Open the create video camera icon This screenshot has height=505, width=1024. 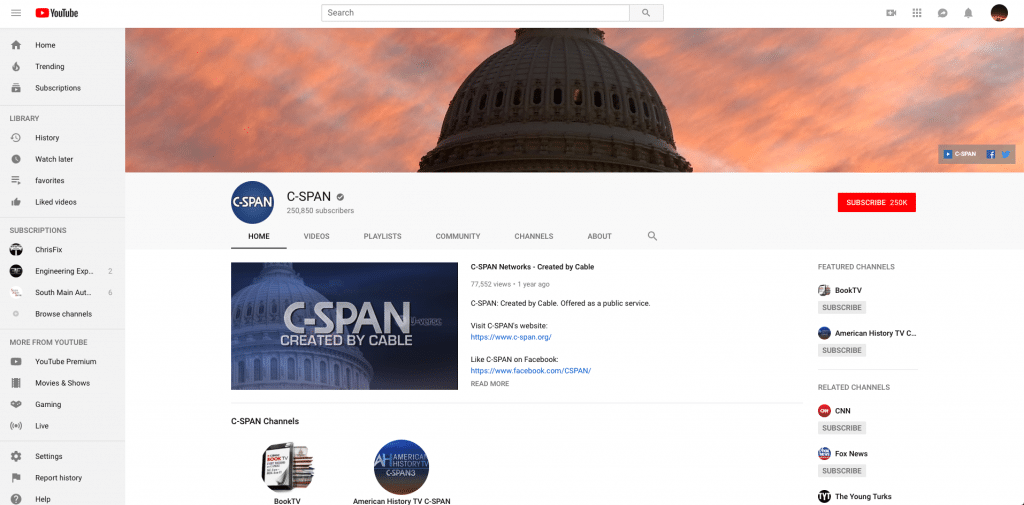pyautogui.click(x=891, y=12)
